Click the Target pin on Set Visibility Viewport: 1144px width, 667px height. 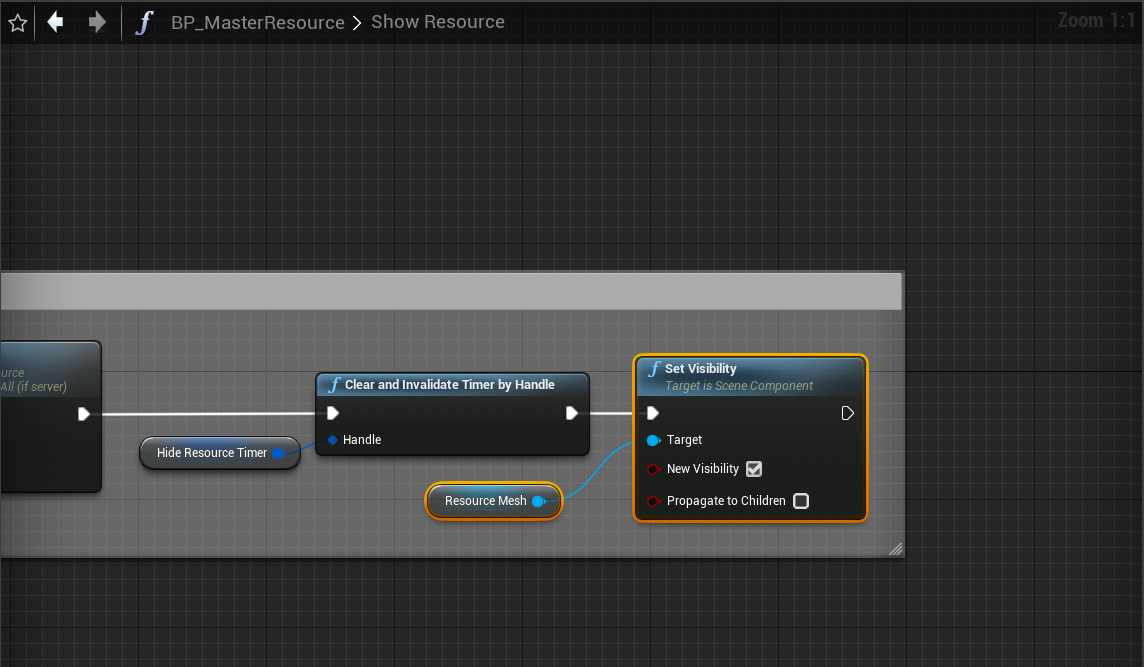(654, 440)
